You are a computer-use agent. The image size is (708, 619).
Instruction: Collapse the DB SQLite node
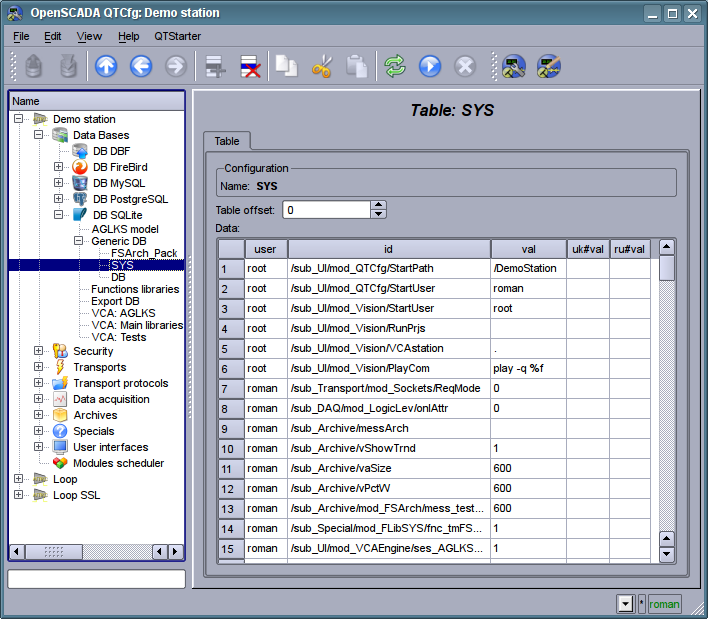click(x=58, y=214)
